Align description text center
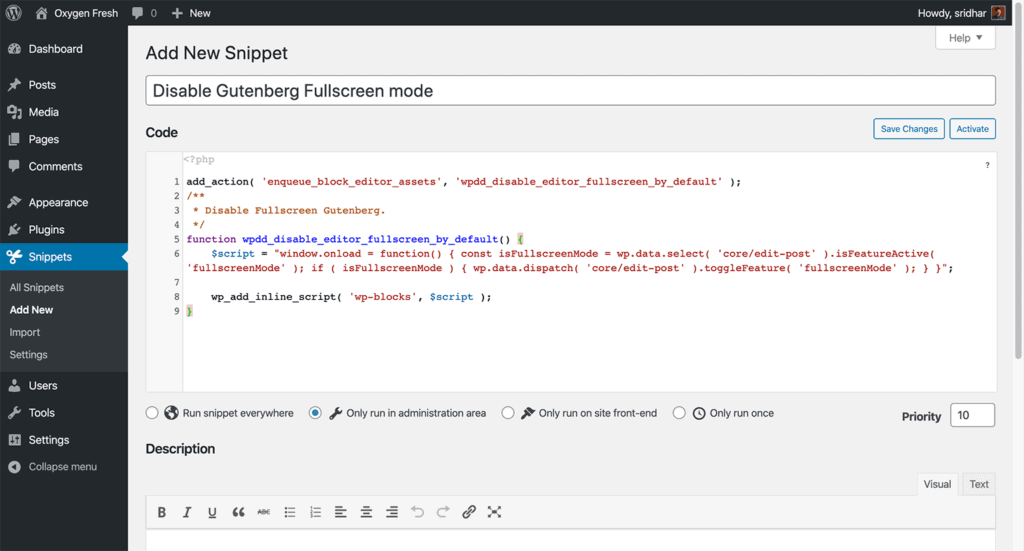 click(x=366, y=512)
